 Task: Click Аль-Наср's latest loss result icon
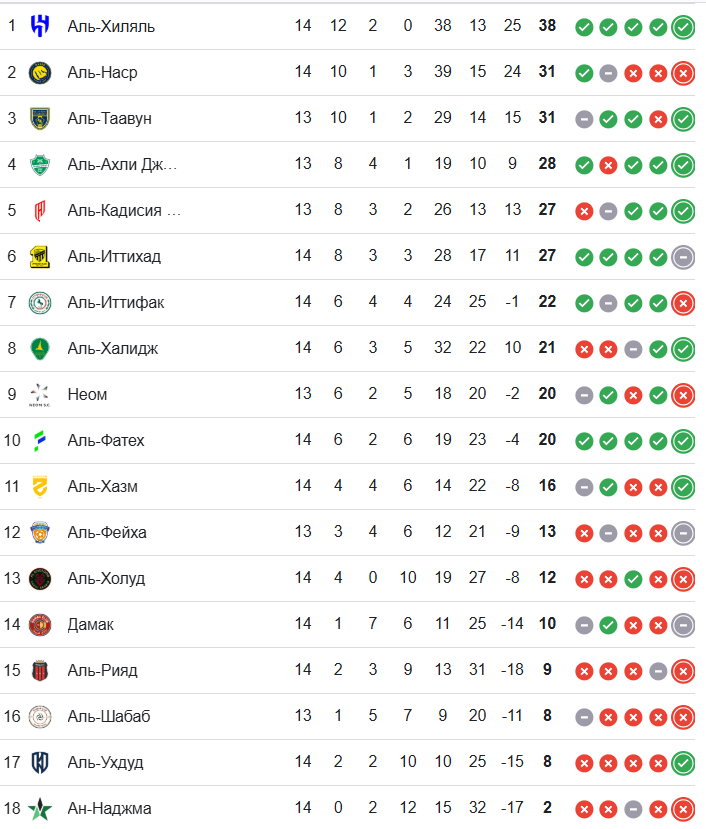tap(683, 73)
